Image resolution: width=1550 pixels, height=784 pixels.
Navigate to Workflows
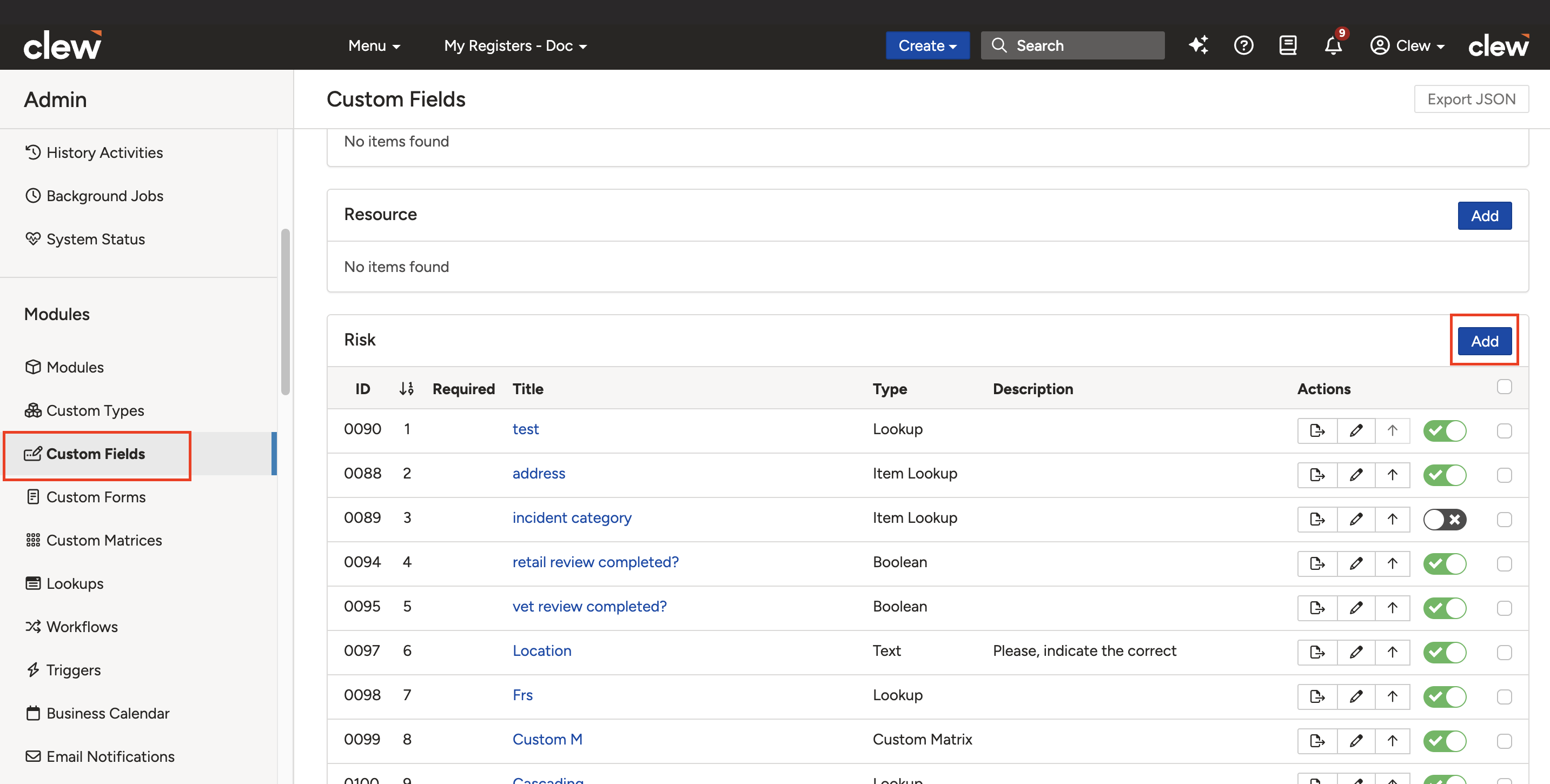[x=71, y=627]
